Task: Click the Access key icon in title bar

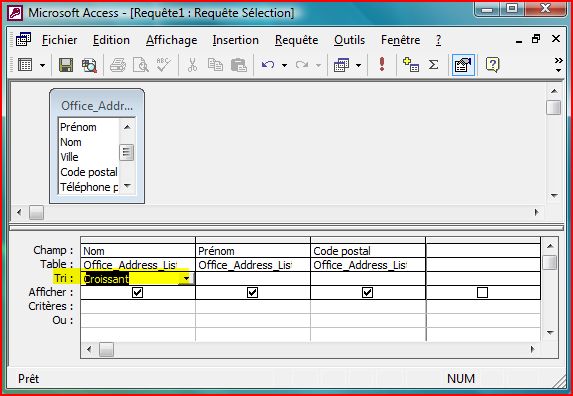Action: click(16, 13)
